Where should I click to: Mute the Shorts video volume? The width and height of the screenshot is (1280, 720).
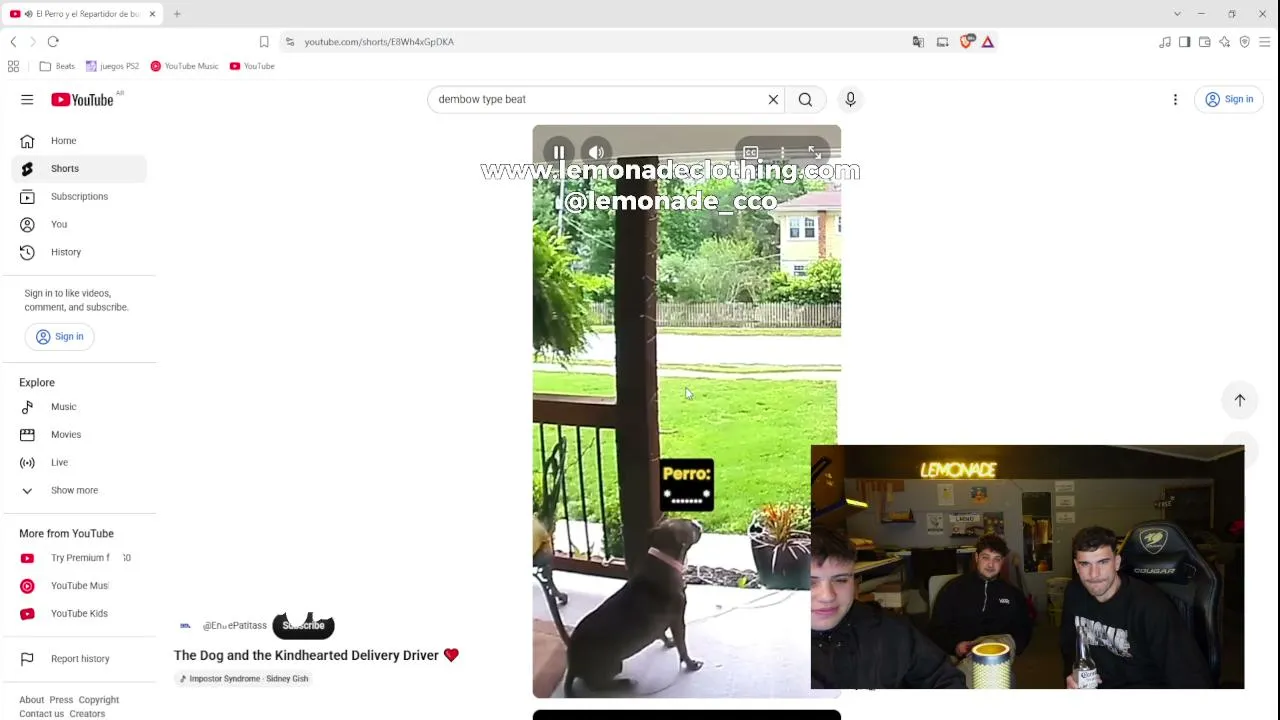tap(596, 153)
